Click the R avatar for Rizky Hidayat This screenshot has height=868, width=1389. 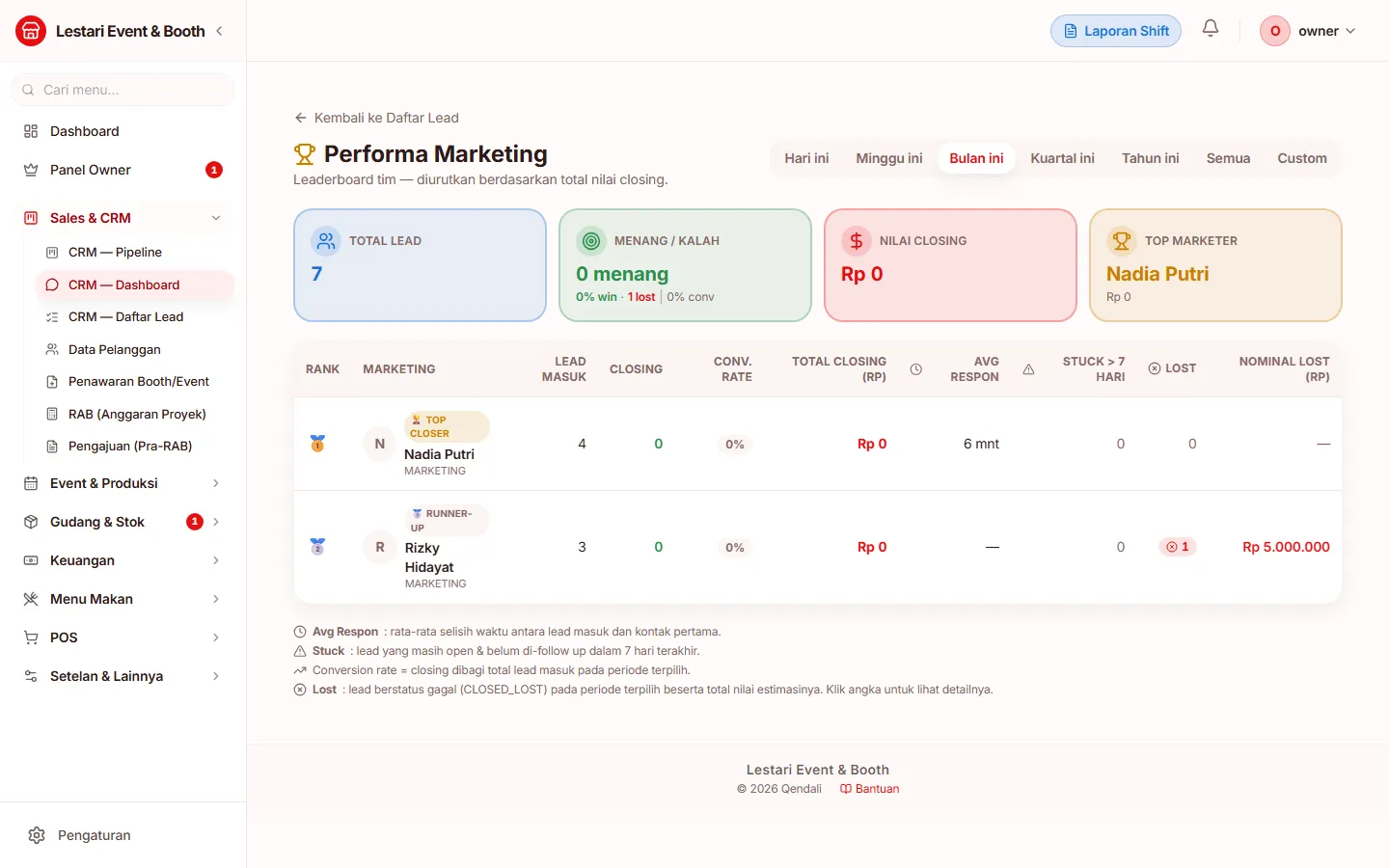(380, 547)
